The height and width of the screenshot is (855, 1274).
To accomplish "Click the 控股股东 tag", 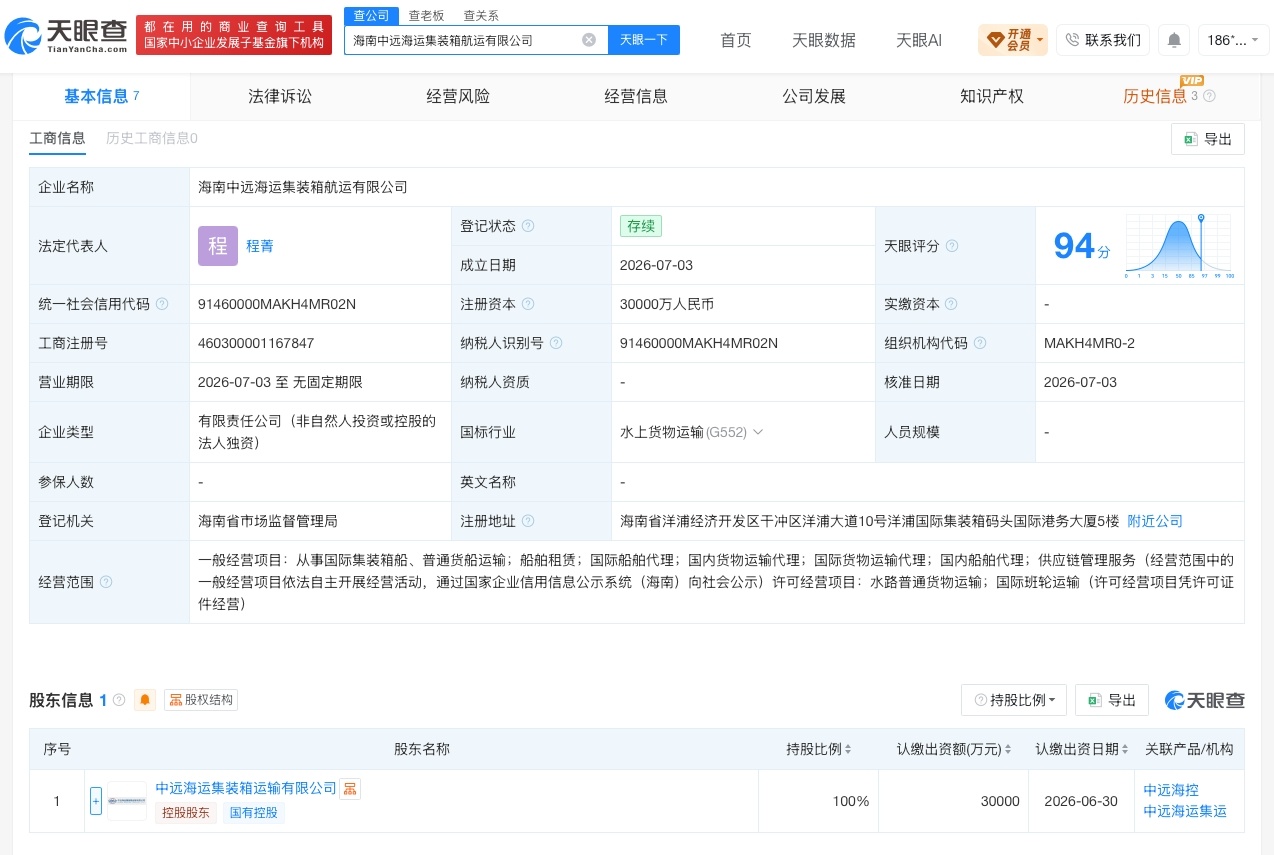I will point(186,812).
